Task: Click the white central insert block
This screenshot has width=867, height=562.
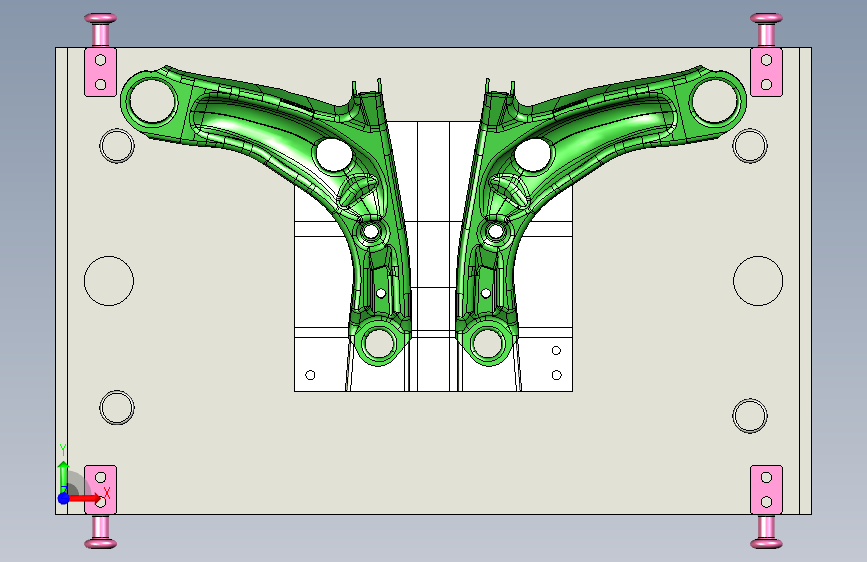Action: click(x=434, y=256)
